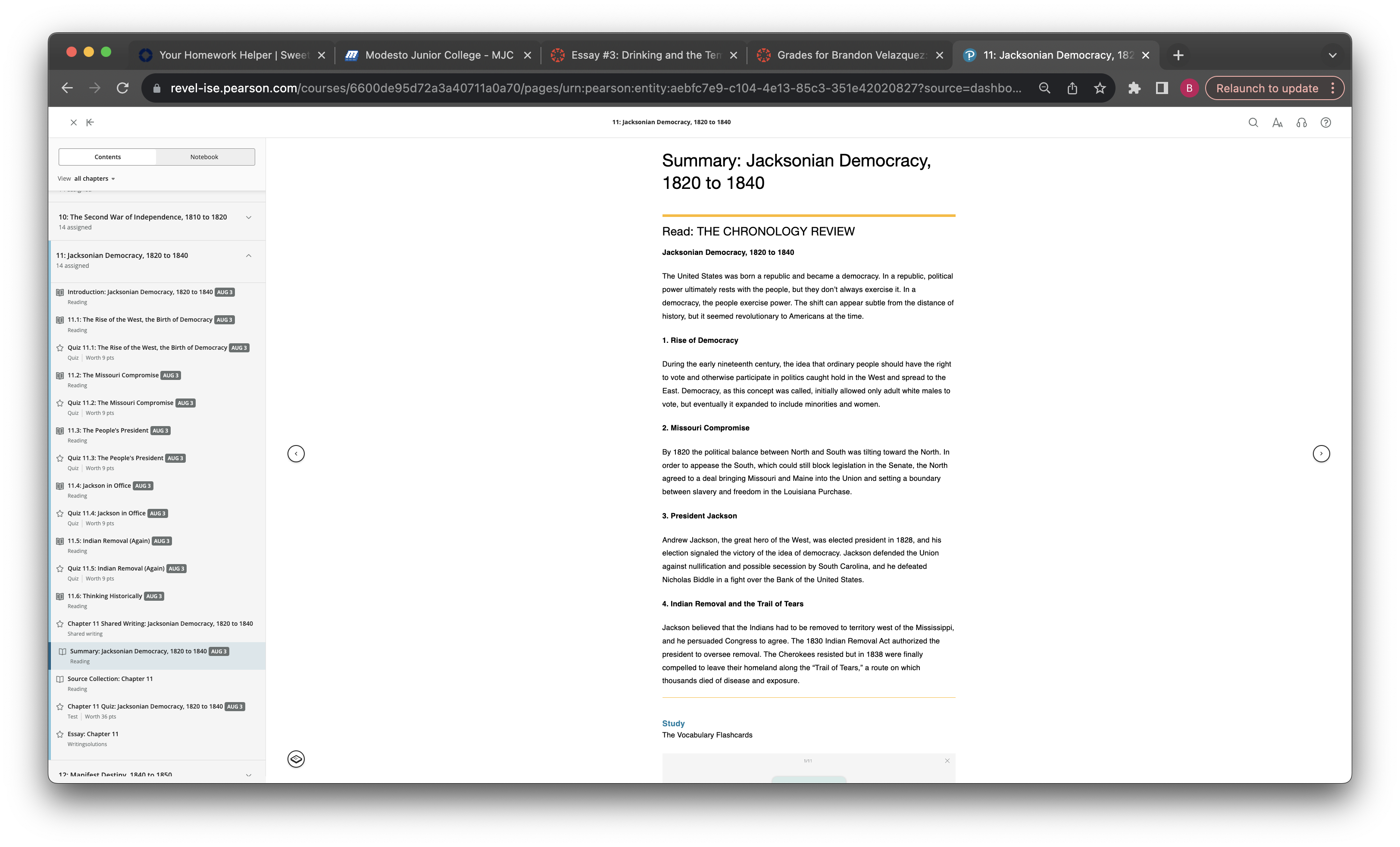Open the Chrome tab list chevron

click(1332, 55)
